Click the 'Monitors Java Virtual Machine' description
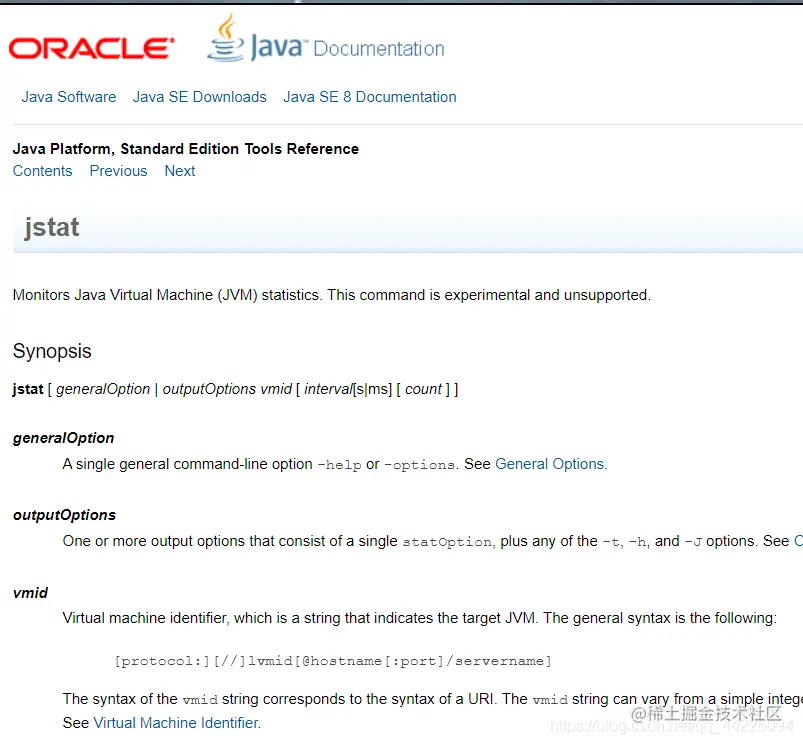The height and width of the screenshot is (744, 803). click(x=332, y=295)
